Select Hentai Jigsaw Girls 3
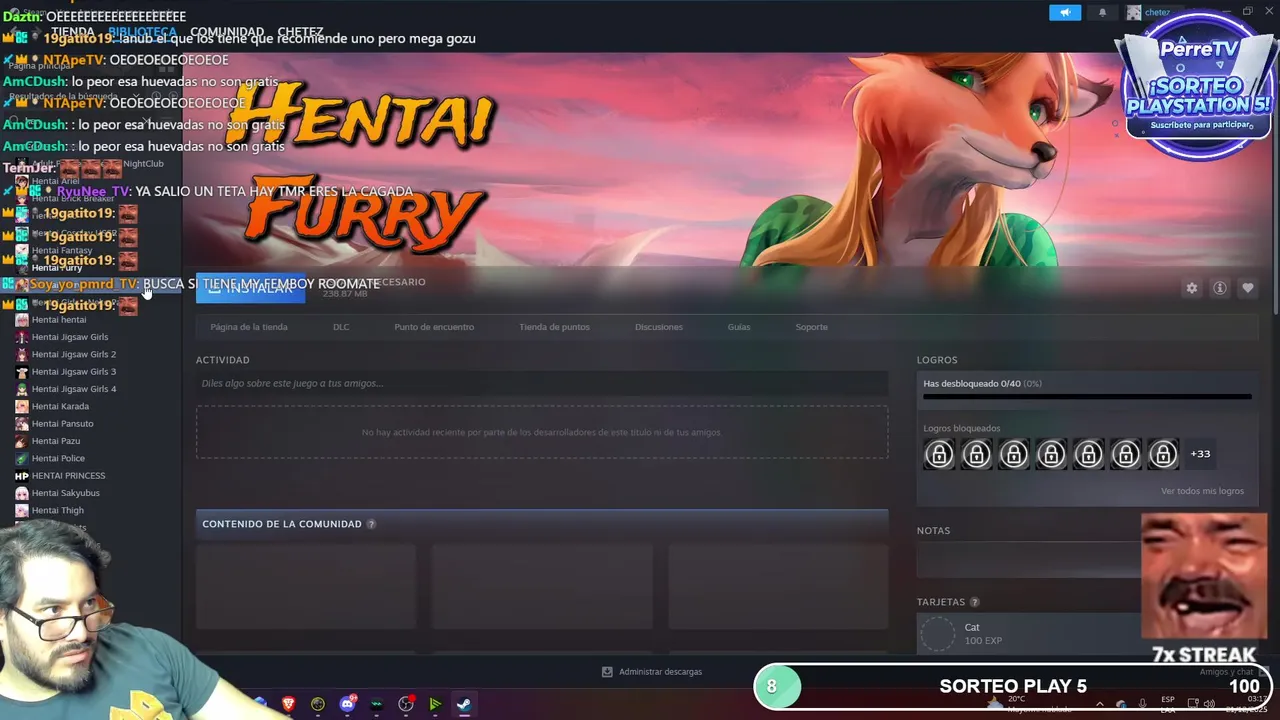Screen dimensions: 1280x720 (74, 372)
